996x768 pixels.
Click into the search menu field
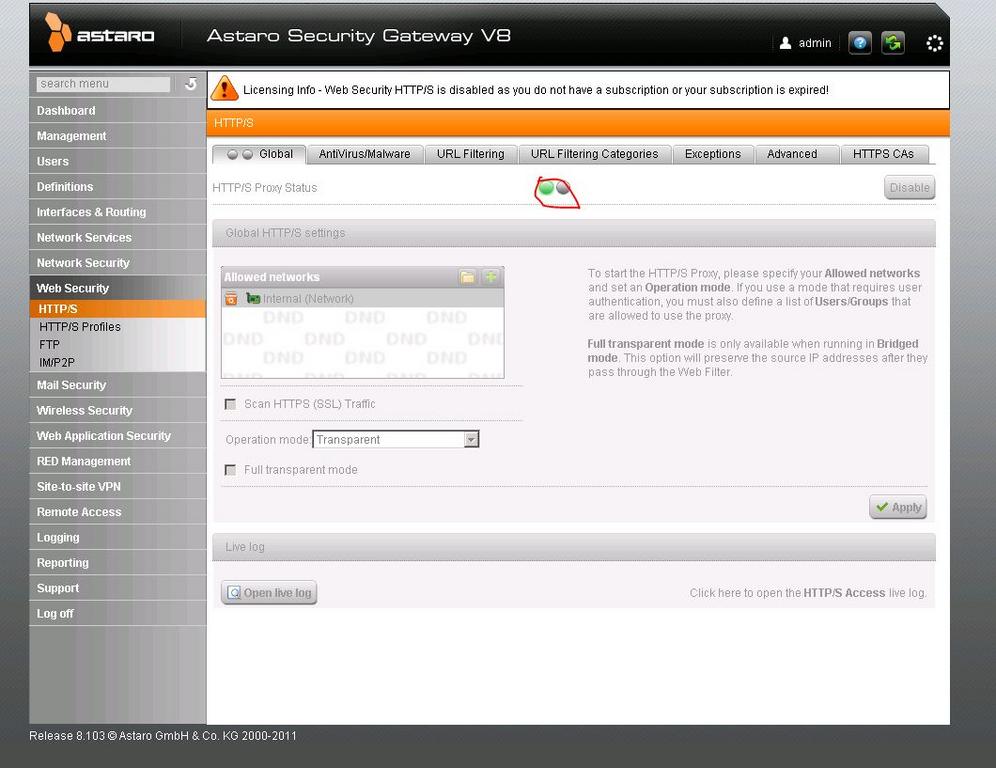[103, 84]
